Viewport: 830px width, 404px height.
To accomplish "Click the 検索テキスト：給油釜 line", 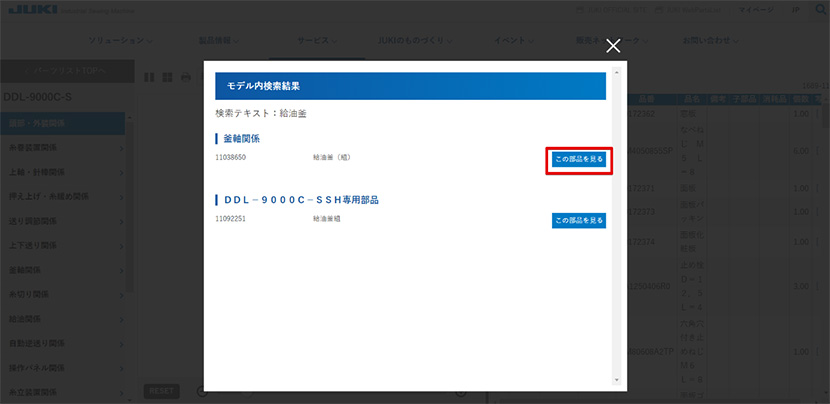I will [261, 113].
